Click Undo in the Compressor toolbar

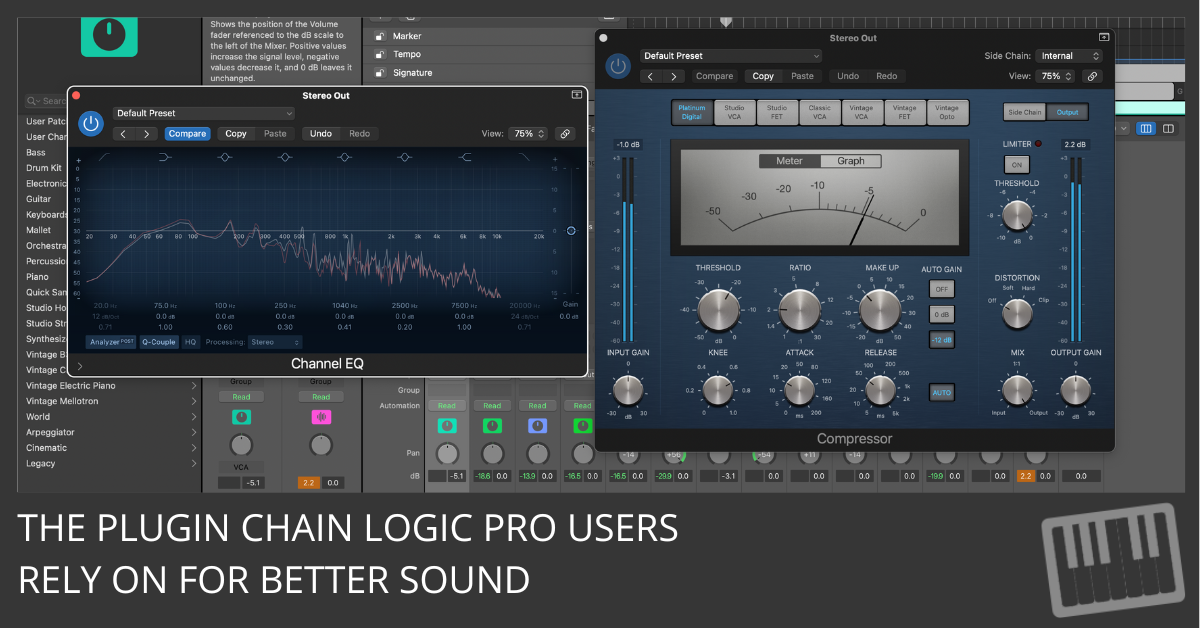tap(848, 76)
